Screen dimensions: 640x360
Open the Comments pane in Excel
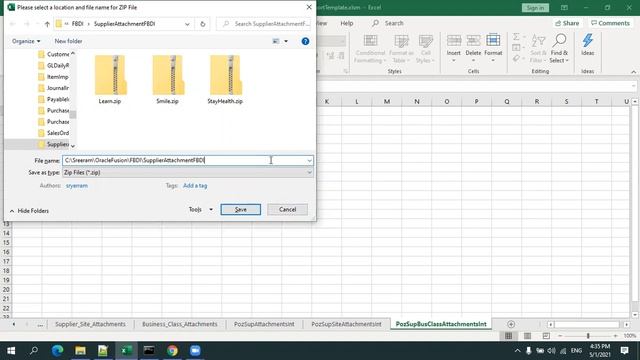point(611,23)
